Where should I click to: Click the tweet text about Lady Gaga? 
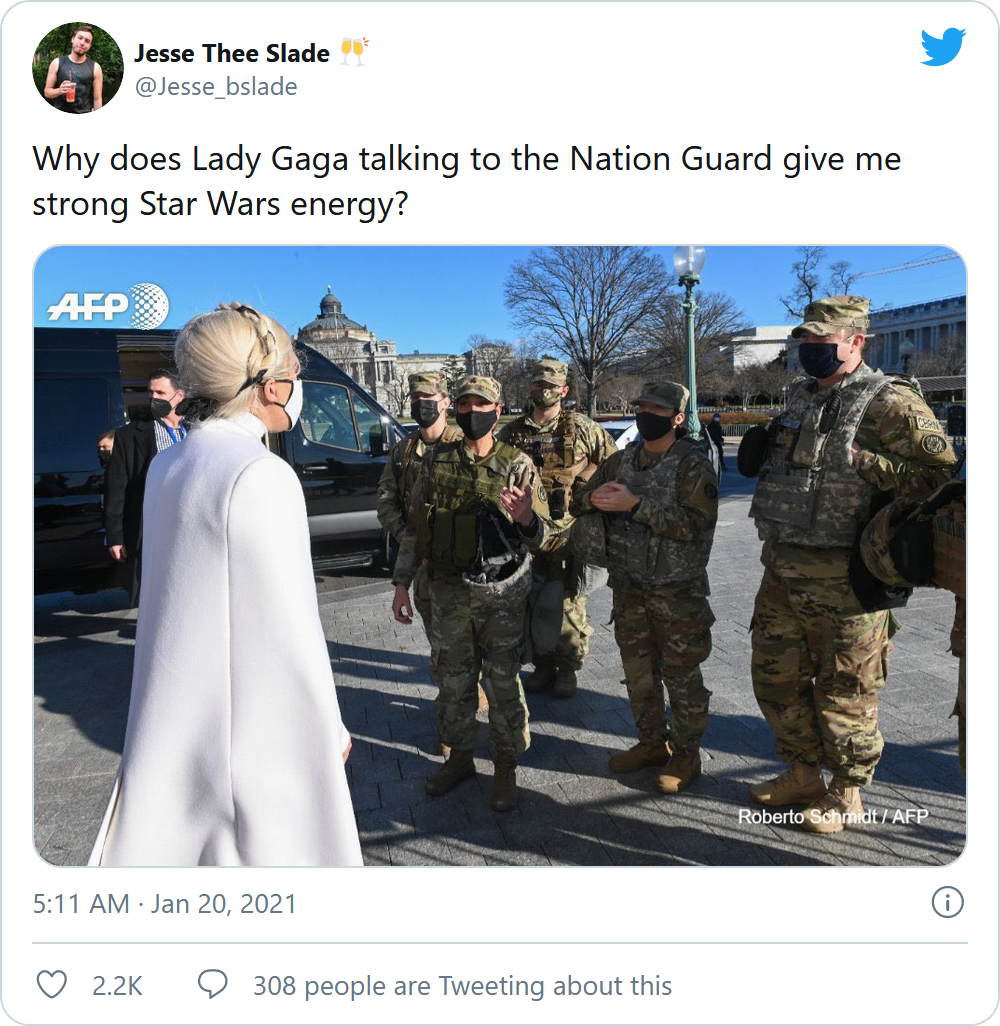[467, 181]
